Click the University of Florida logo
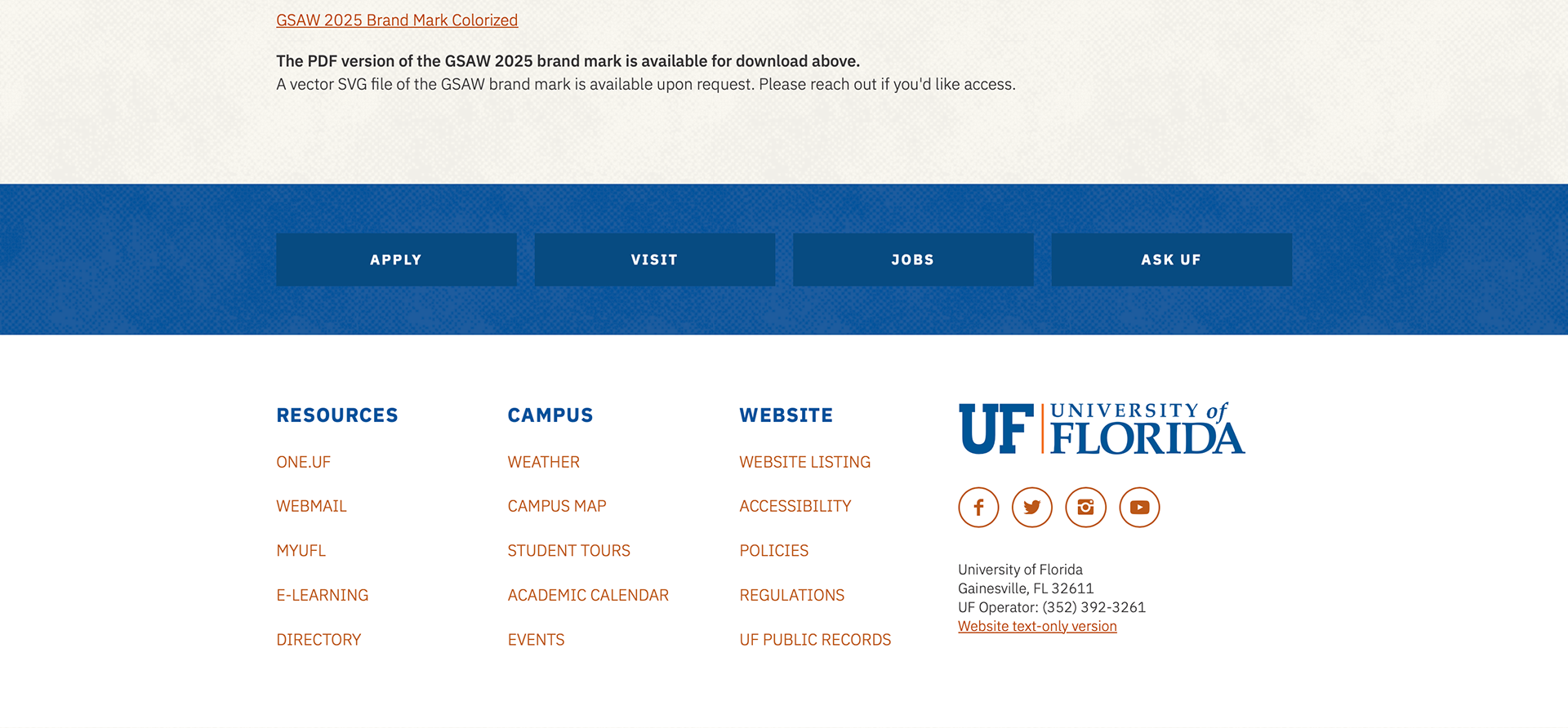1568x728 pixels. (1101, 428)
